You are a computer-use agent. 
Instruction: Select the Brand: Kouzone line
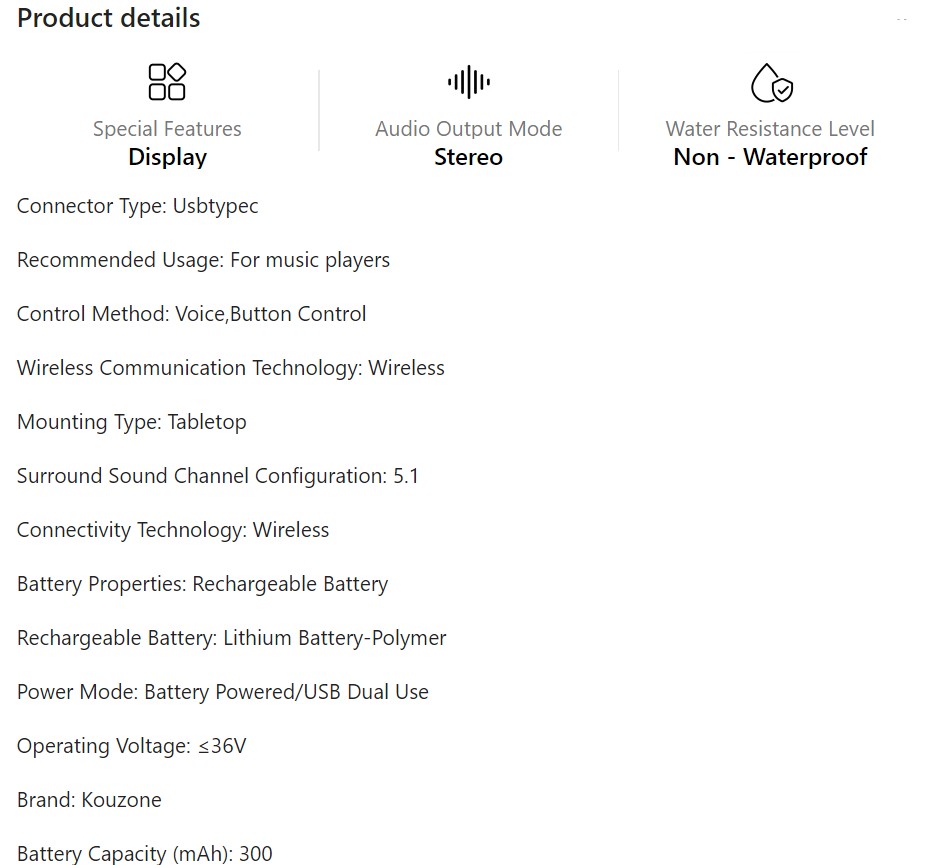pos(89,800)
